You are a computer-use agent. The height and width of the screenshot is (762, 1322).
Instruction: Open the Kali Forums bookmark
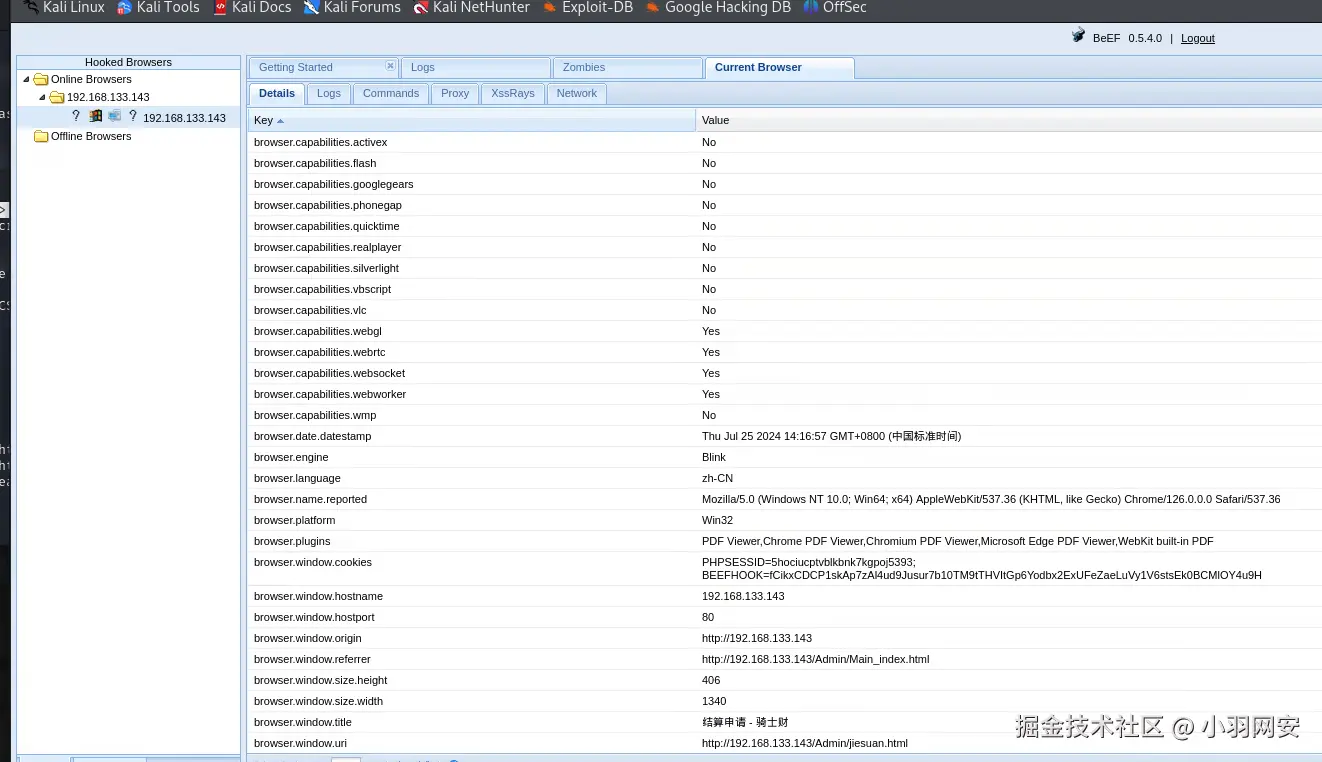(352, 7)
